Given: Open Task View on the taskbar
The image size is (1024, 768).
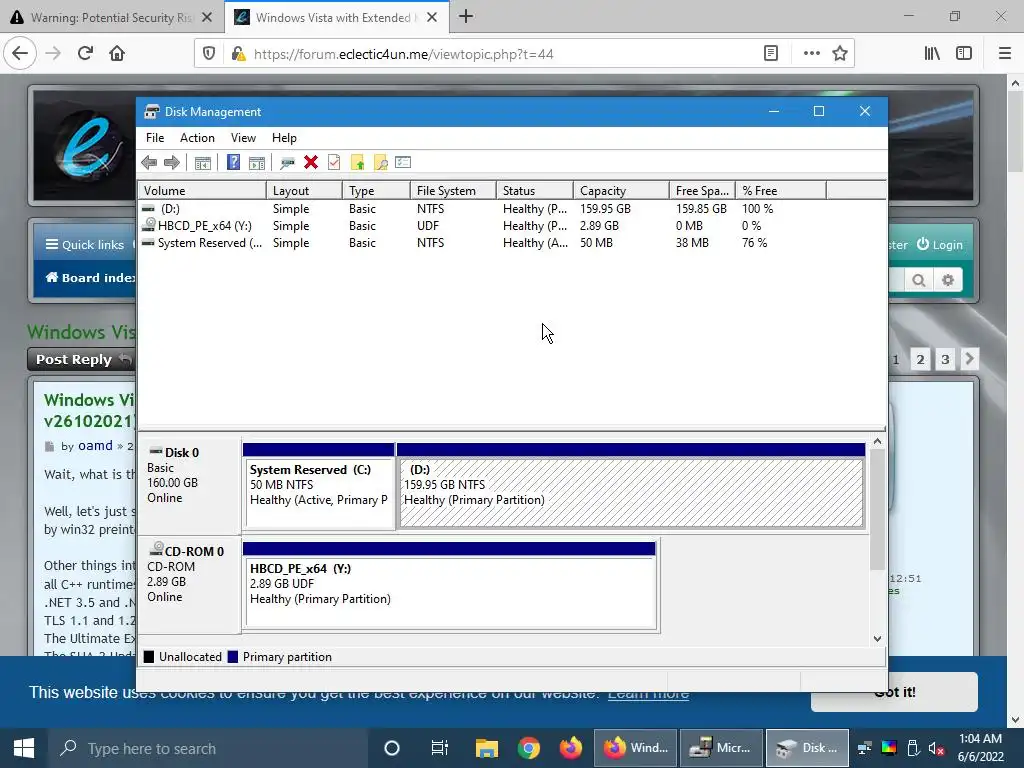Looking at the screenshot, I should 440,748.
